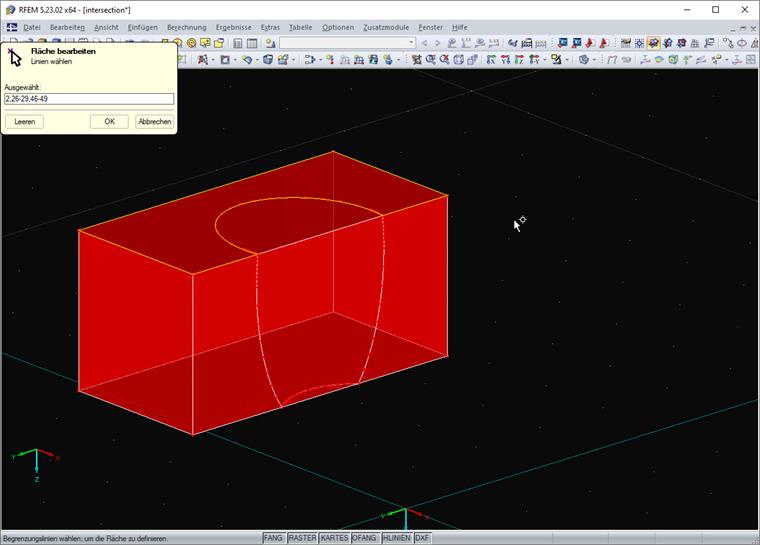Open the Berechnung menu

pyautogui.click(x=187, y=27)
